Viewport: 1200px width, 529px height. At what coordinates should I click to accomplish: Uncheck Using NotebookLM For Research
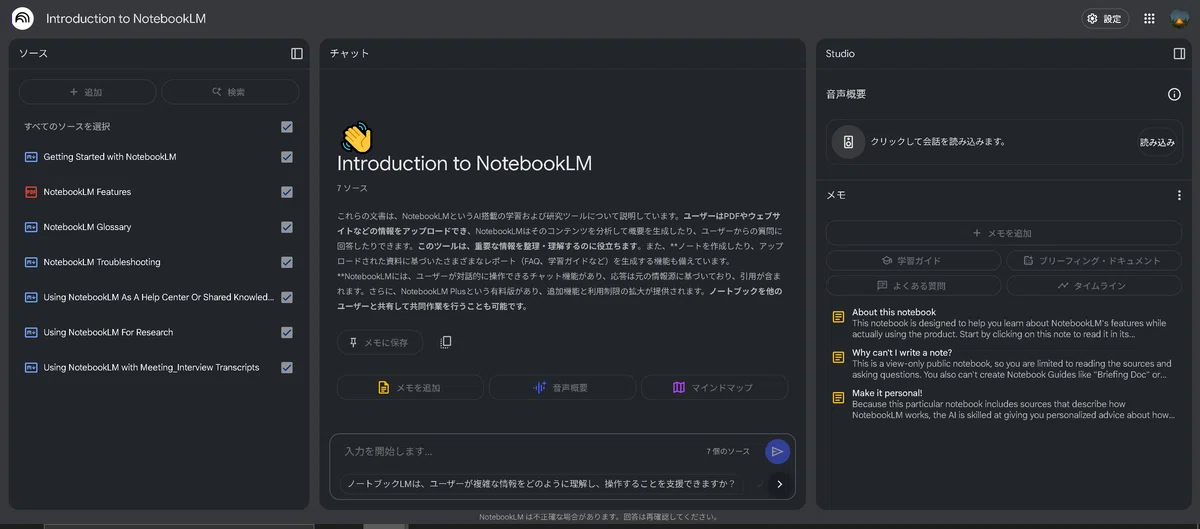tap(287, 332)
